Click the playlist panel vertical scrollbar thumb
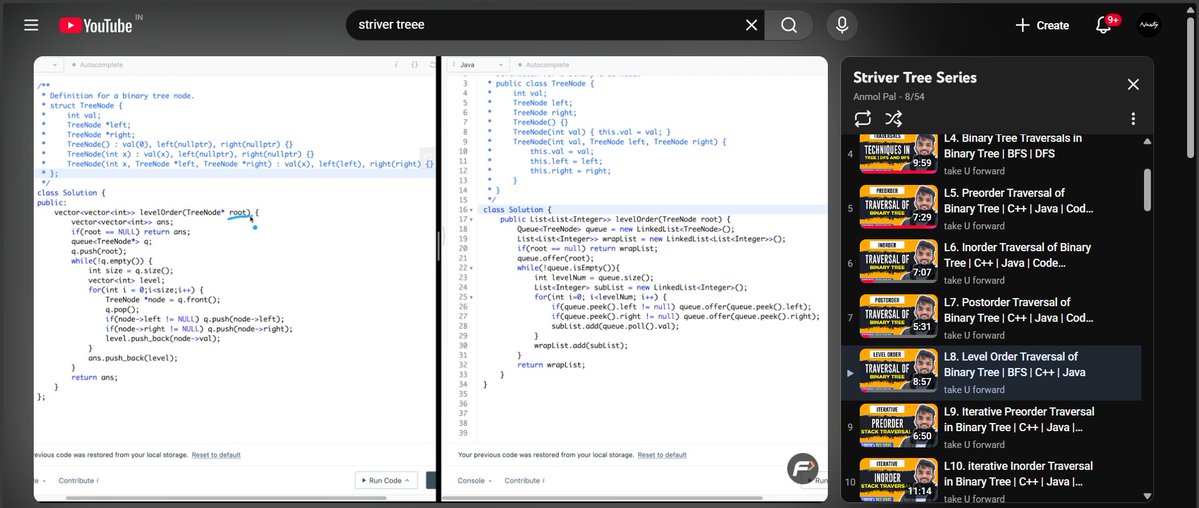The height and width of the screenshot is (508, 1199). click(x=1147, y=190)
